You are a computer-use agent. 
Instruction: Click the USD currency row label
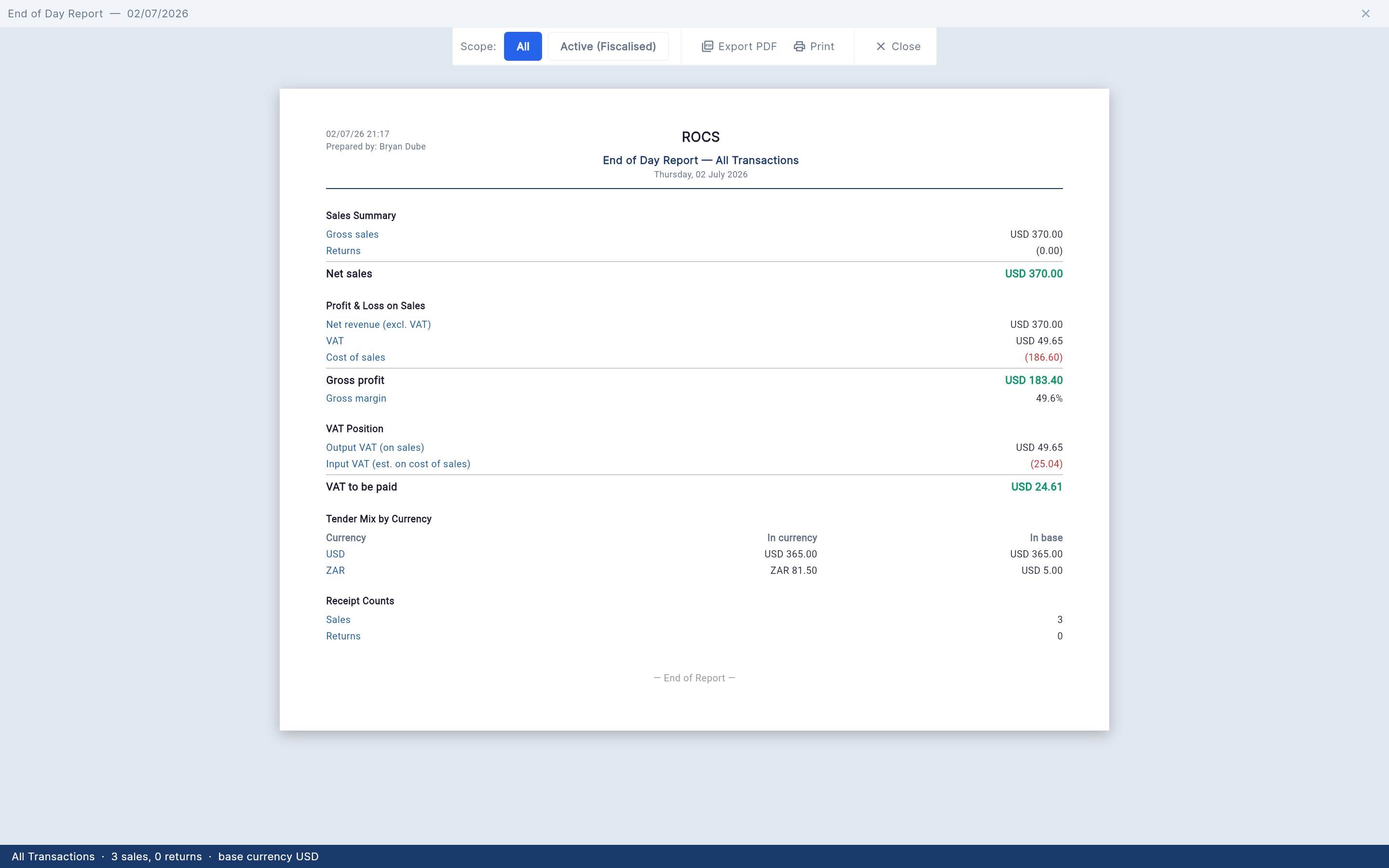335,554
